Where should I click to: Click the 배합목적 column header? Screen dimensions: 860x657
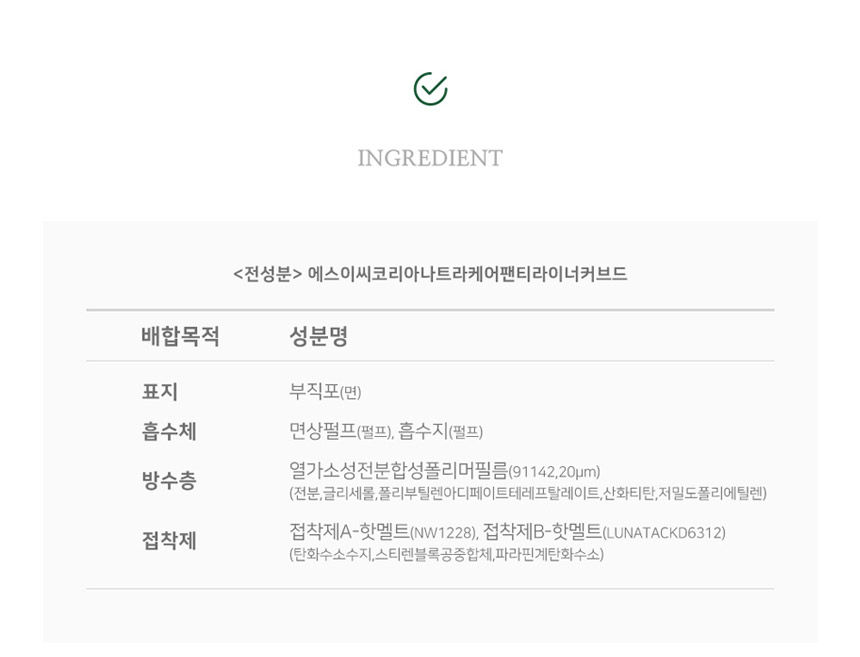point(180,336)
